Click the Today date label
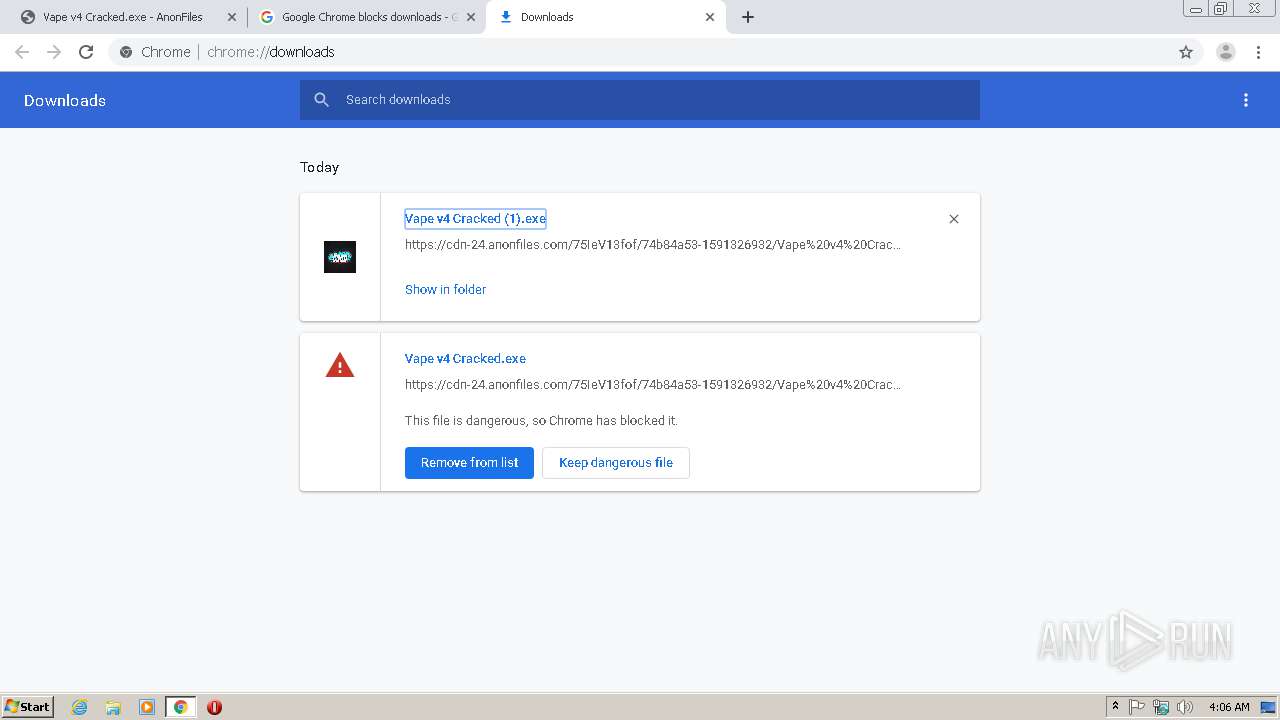 coord(320,167)
